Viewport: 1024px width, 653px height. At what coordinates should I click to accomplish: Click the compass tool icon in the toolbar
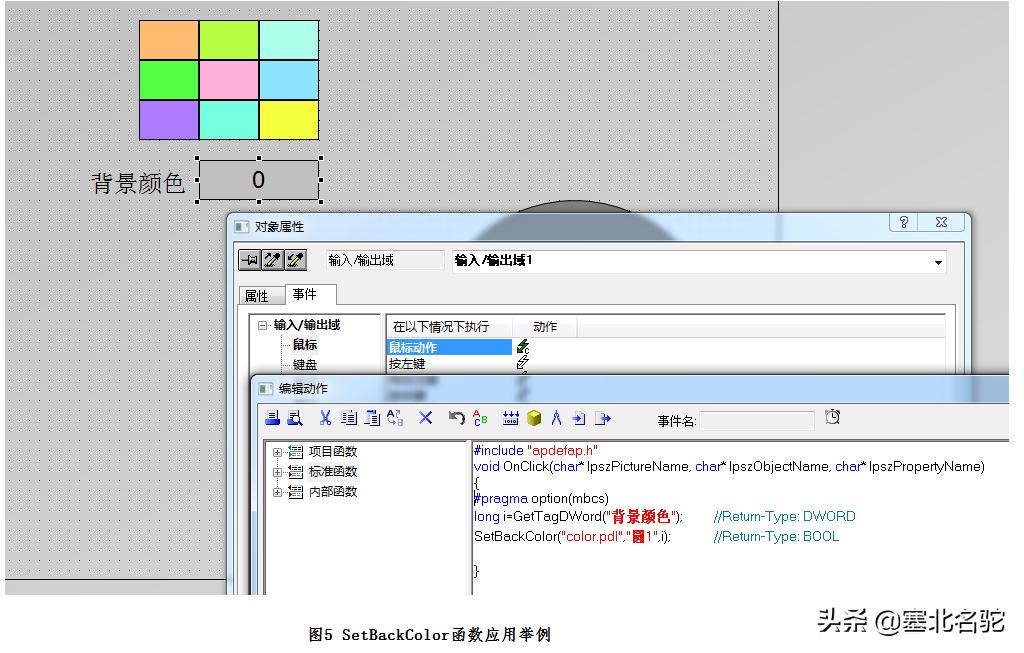(x=556, y=418)
